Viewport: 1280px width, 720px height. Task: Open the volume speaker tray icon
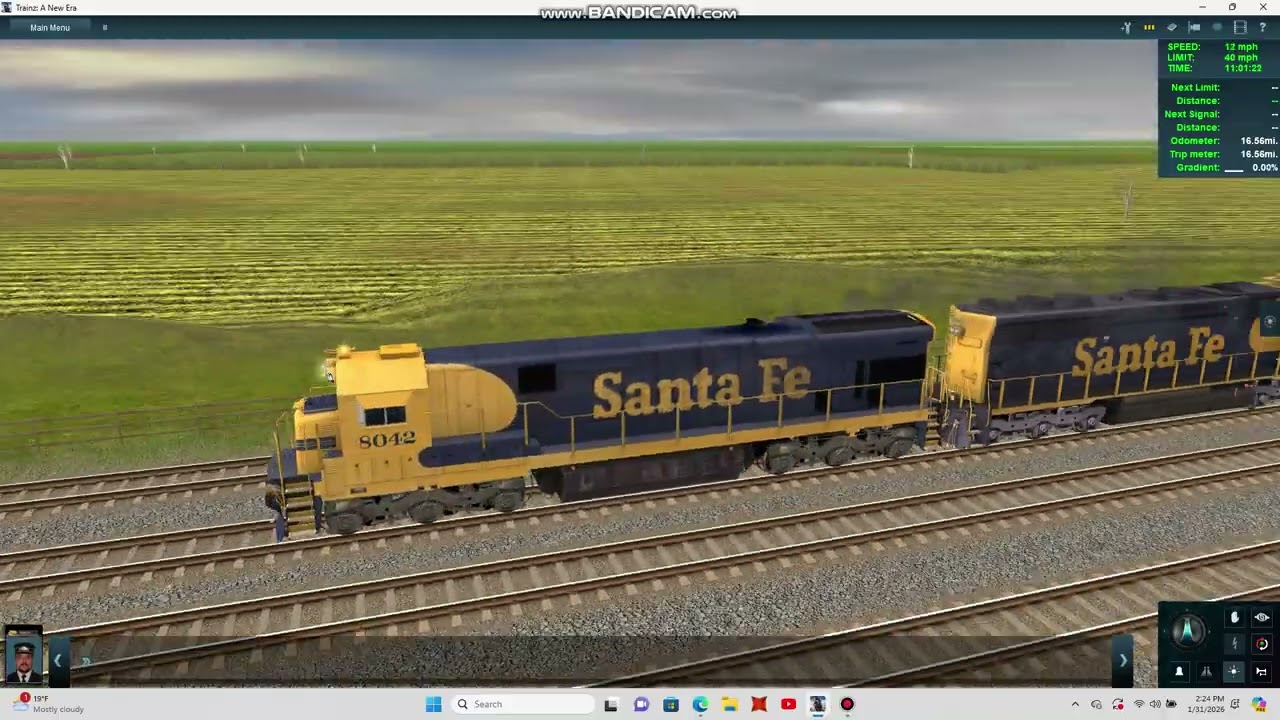(1155, 704)
